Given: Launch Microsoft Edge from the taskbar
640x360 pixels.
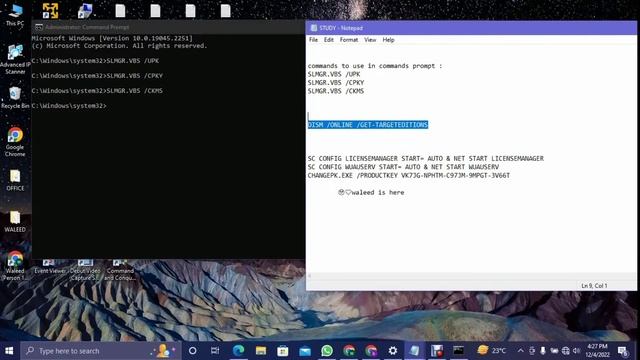Looking at the screenshot, I should coord(238,351).
